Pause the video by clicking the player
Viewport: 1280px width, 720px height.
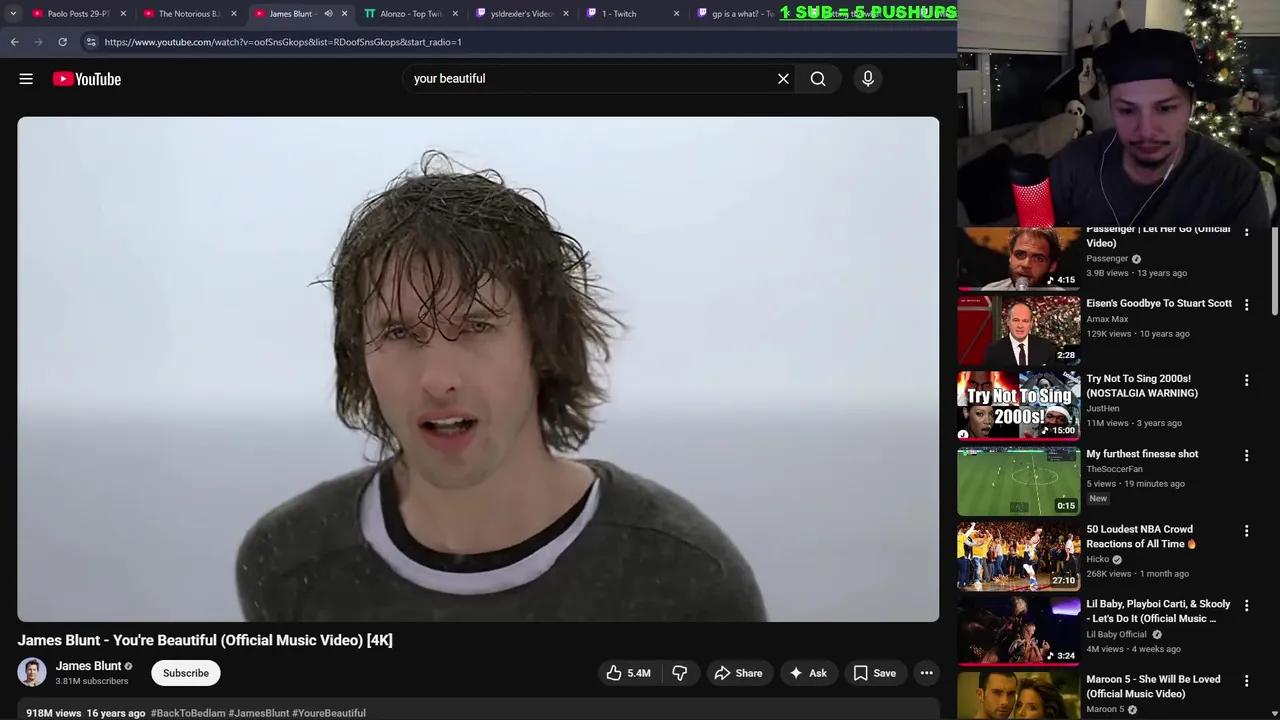click(x=478, y=369)
